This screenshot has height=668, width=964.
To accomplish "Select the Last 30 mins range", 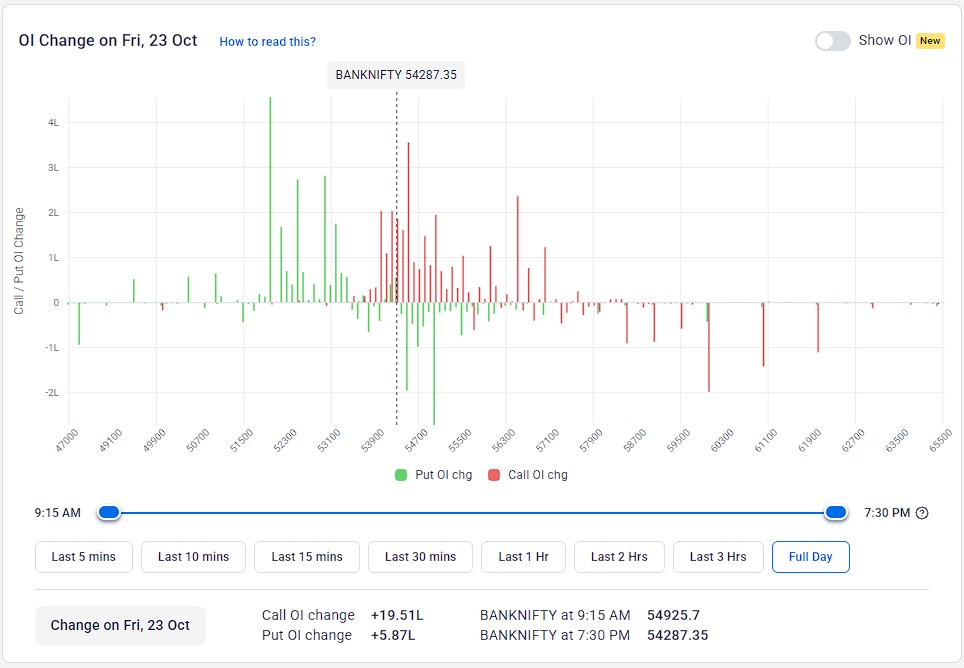I will point(421,557).
